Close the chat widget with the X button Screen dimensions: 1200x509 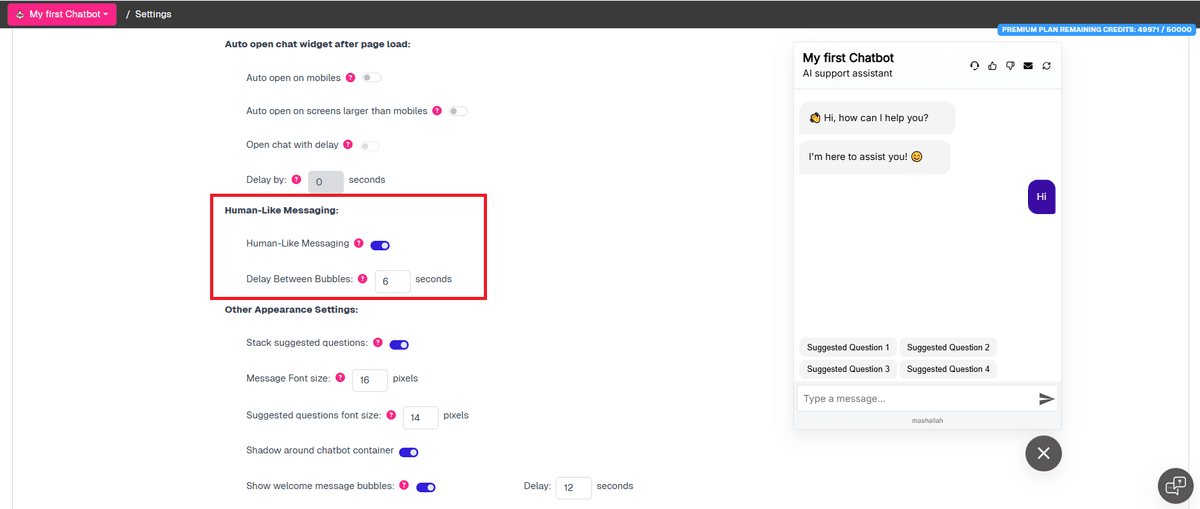[x=1043, y=453]
